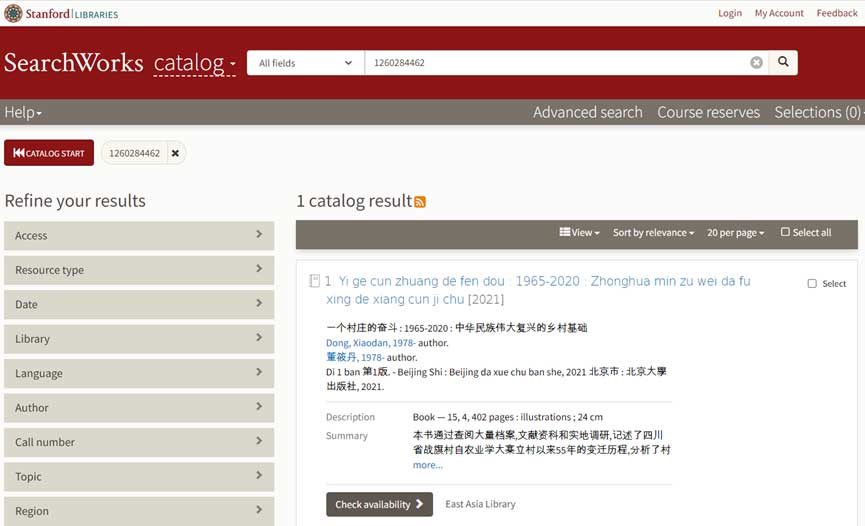Open Sort by relevance dropdown
Screen dimensions: 865x526
click(653, 233)
